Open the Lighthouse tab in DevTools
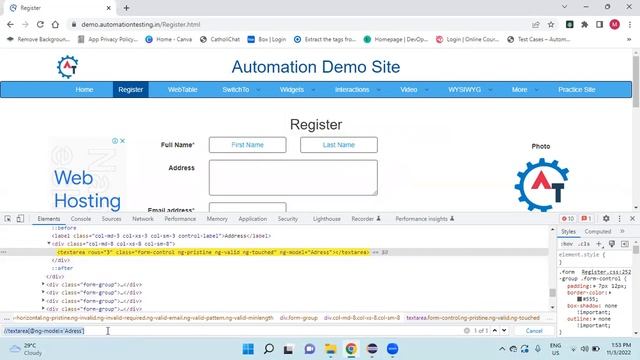 (327, 219)
